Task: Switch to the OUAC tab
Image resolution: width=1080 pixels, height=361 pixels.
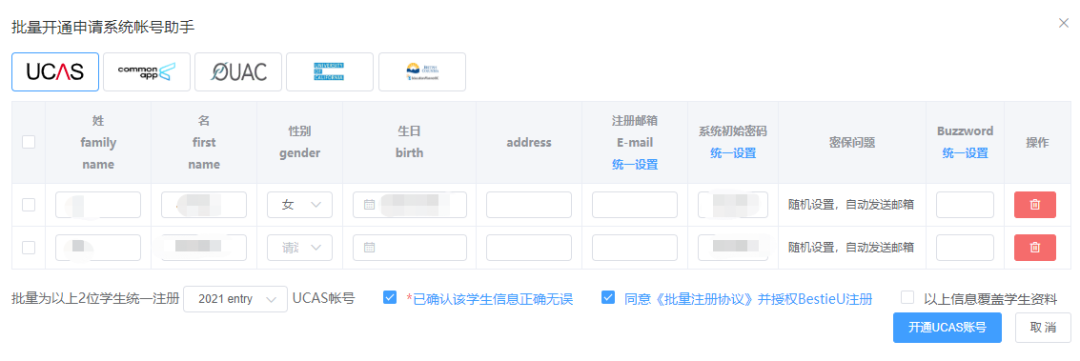Action: click(x=238, y=72)
